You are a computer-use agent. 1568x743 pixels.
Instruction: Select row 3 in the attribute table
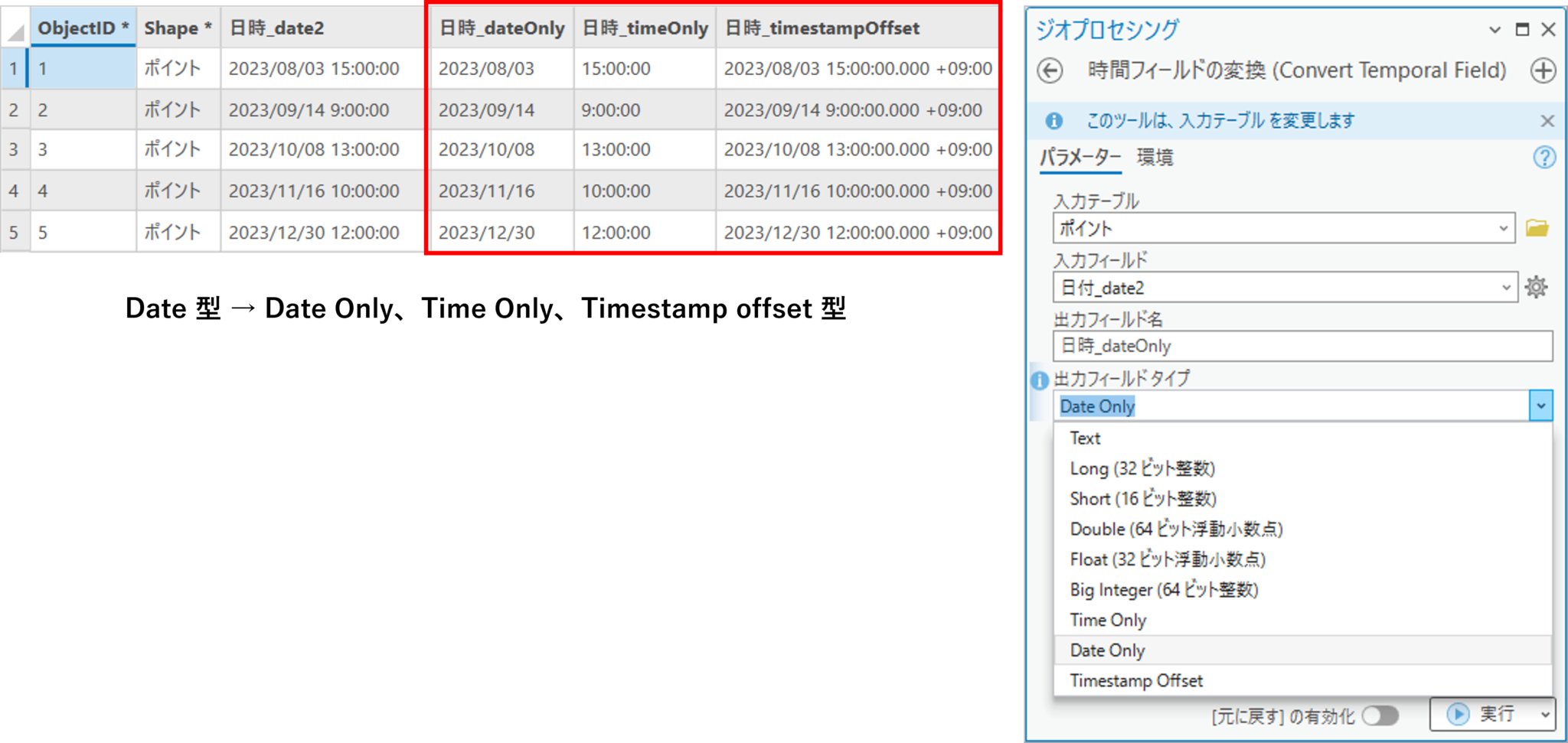click(14, 149)
